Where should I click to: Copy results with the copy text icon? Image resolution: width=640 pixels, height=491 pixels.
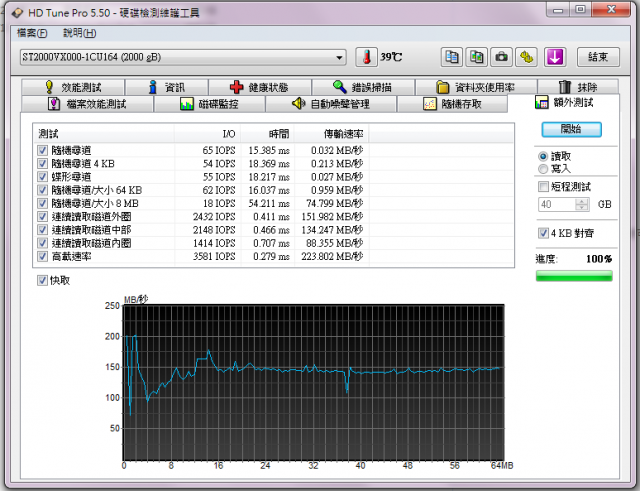[x=452, y=57]
